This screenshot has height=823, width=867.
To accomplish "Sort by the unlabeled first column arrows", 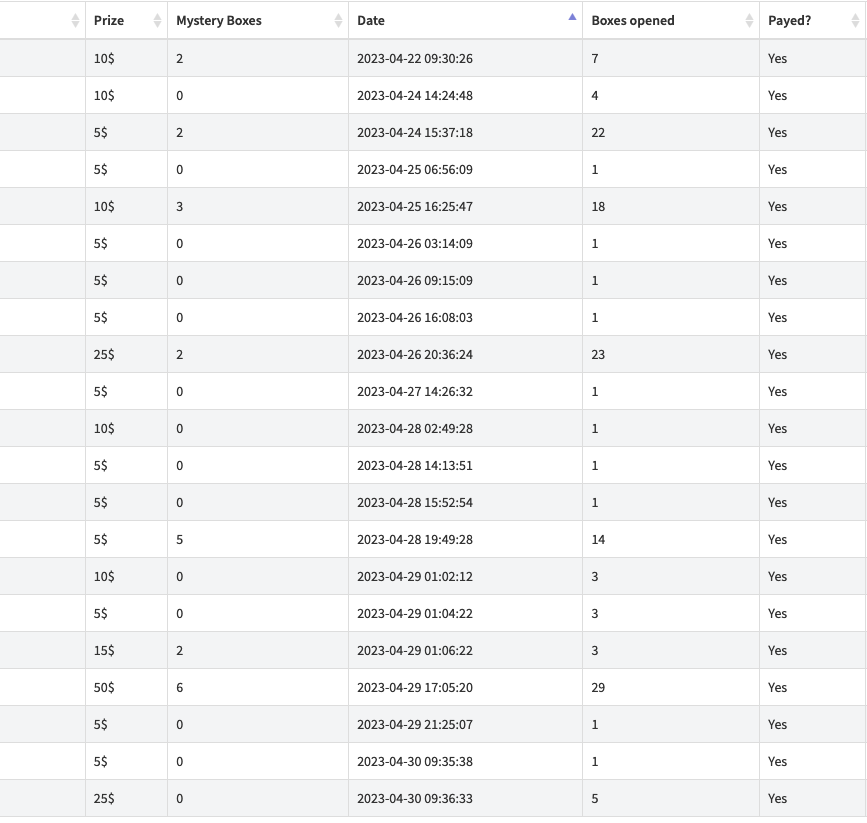I will (75, 20).
